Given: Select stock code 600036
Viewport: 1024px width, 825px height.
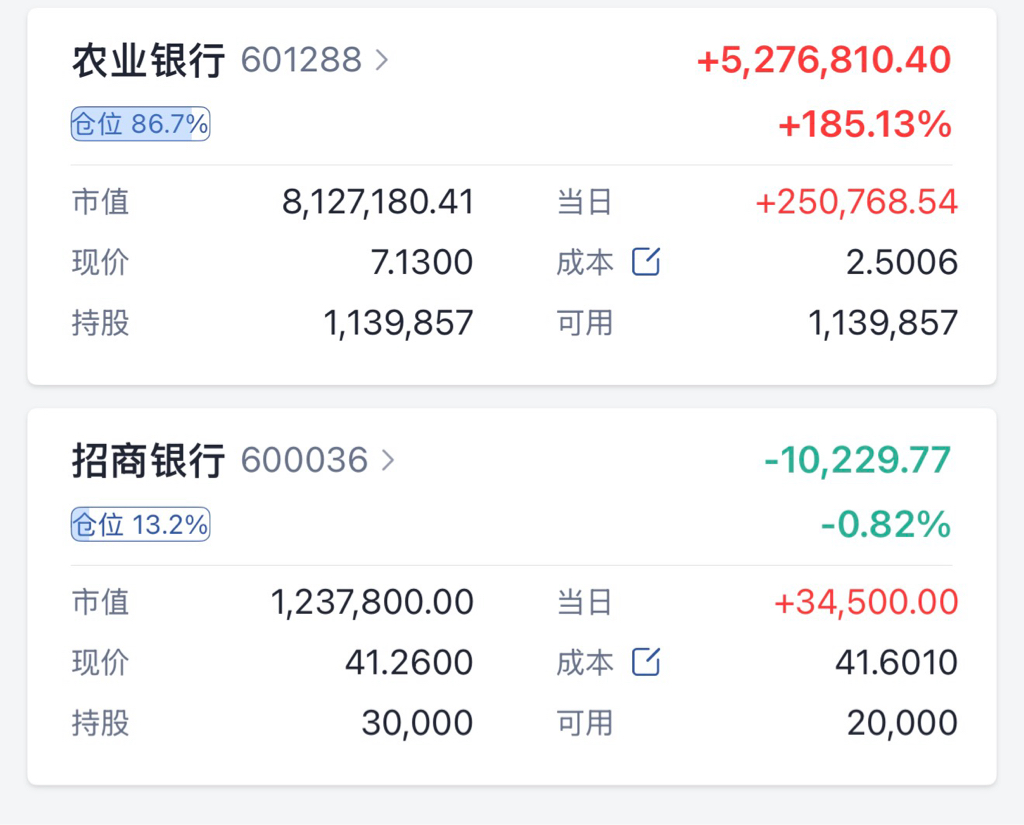Looking at the screenshot, I should 304,460.
